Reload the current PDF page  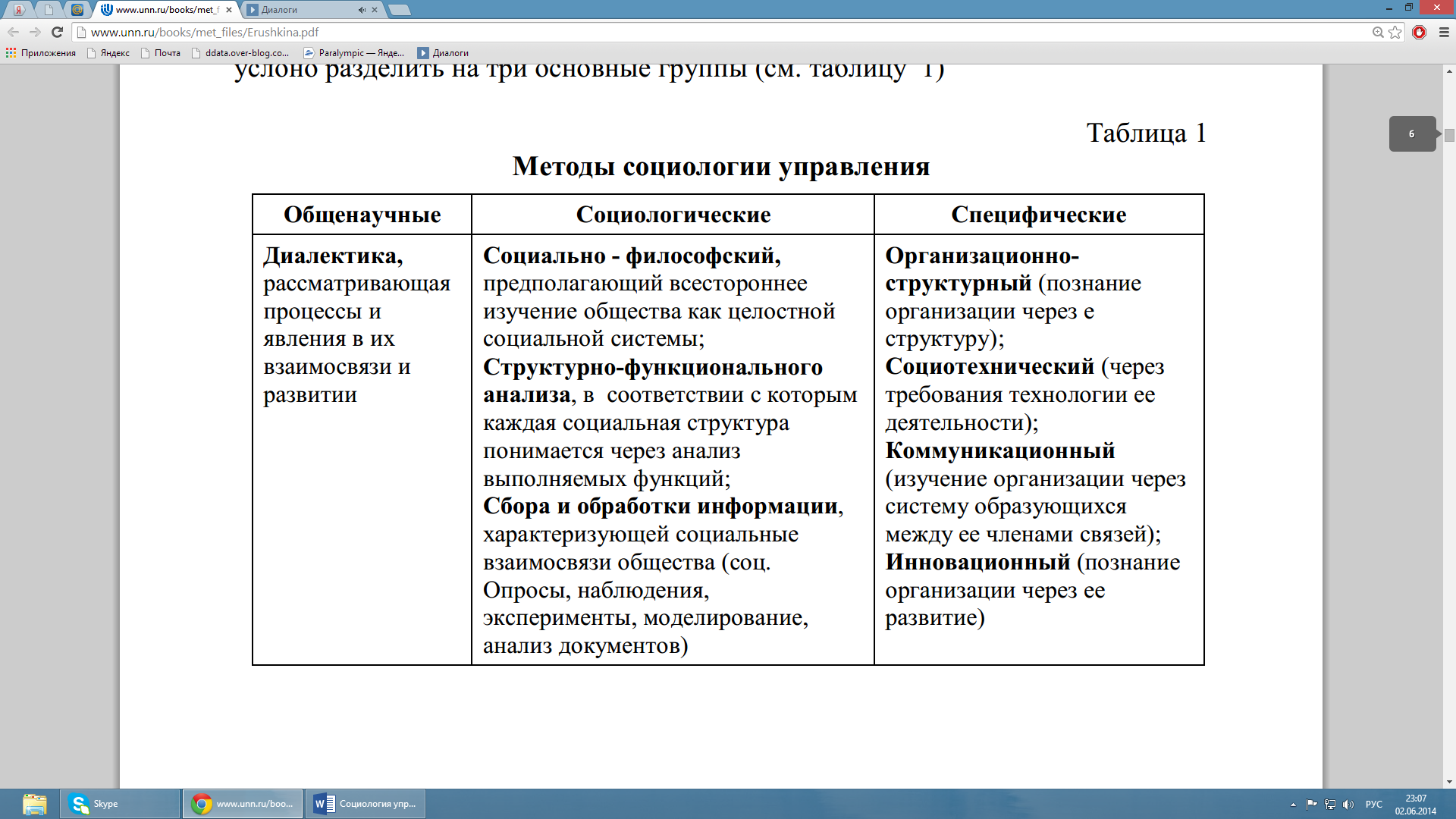coord(57,32)
